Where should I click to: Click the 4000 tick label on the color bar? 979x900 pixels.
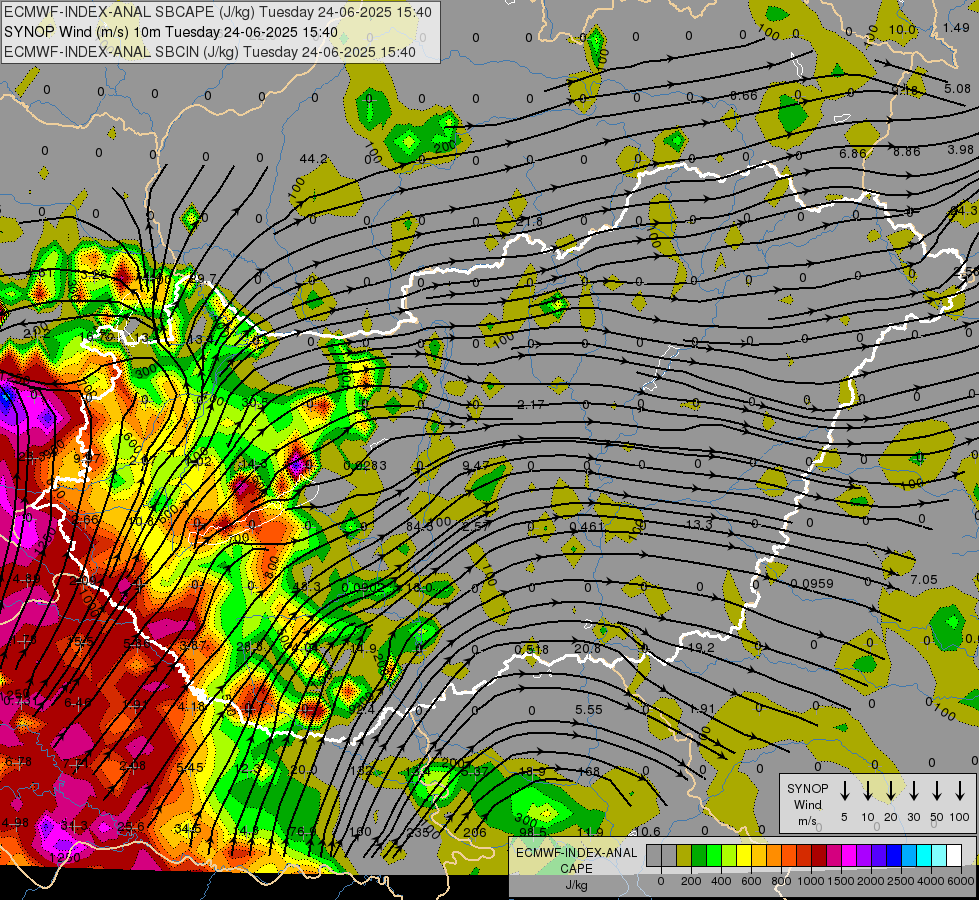click(931, 881)
